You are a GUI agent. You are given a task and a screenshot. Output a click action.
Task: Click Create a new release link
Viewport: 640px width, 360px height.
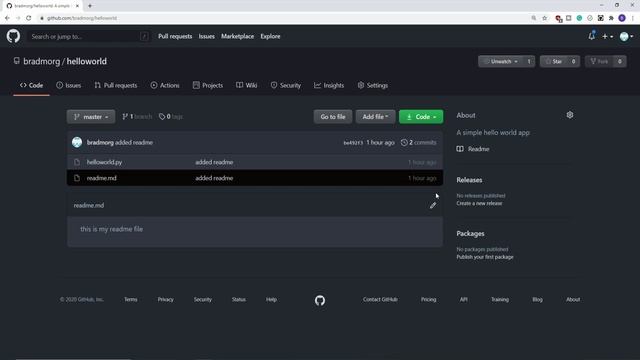tap(479, 203)
